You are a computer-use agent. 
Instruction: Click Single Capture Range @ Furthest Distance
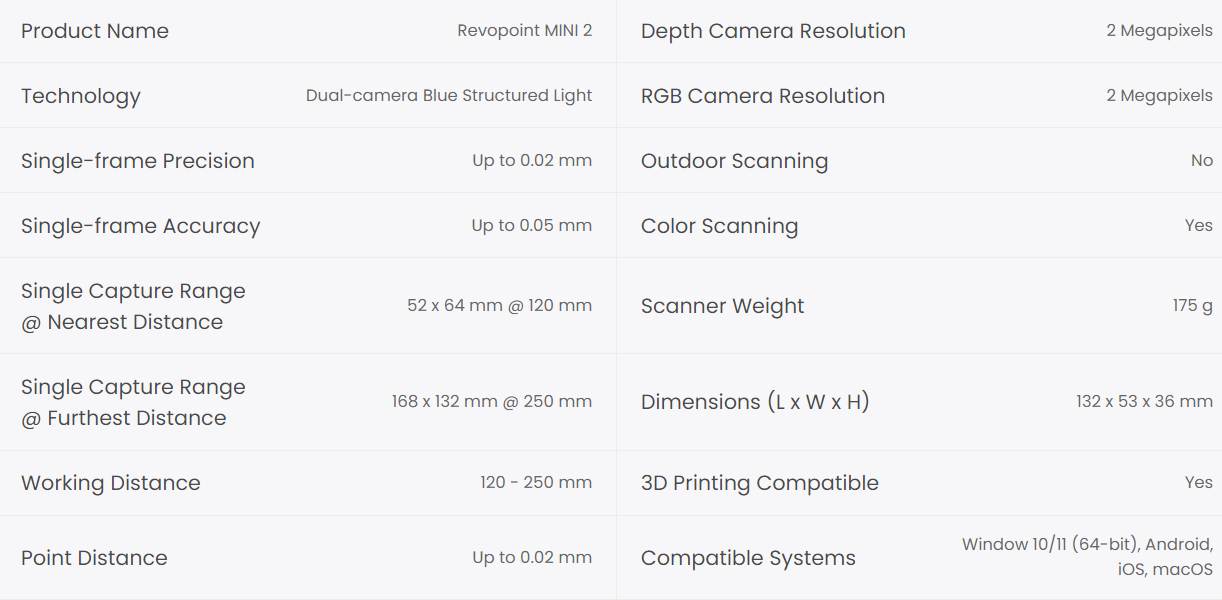[x=133, y=402]
